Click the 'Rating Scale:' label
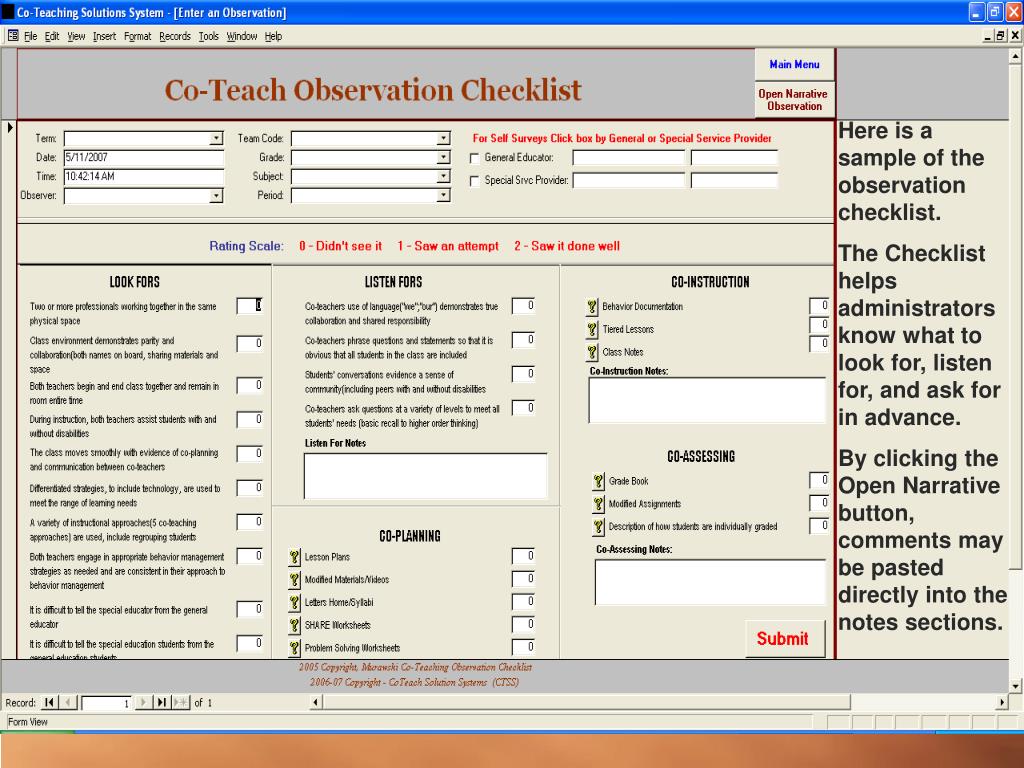1024x768 pixels. point(246,246)
